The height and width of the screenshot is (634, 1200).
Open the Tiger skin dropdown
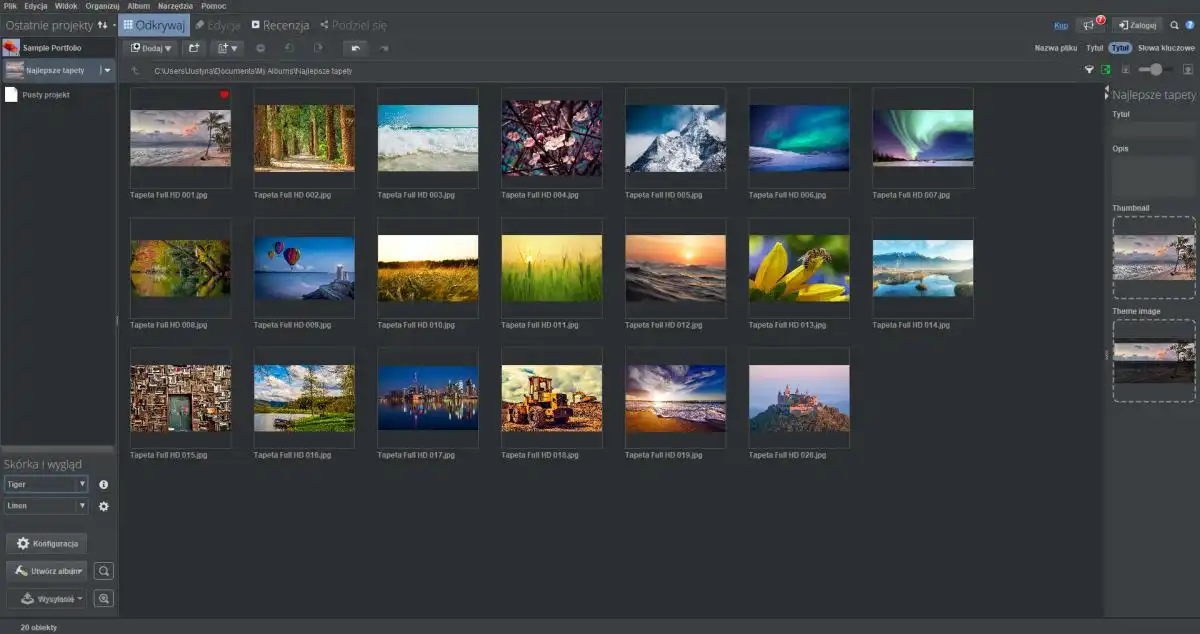(46, 484)
